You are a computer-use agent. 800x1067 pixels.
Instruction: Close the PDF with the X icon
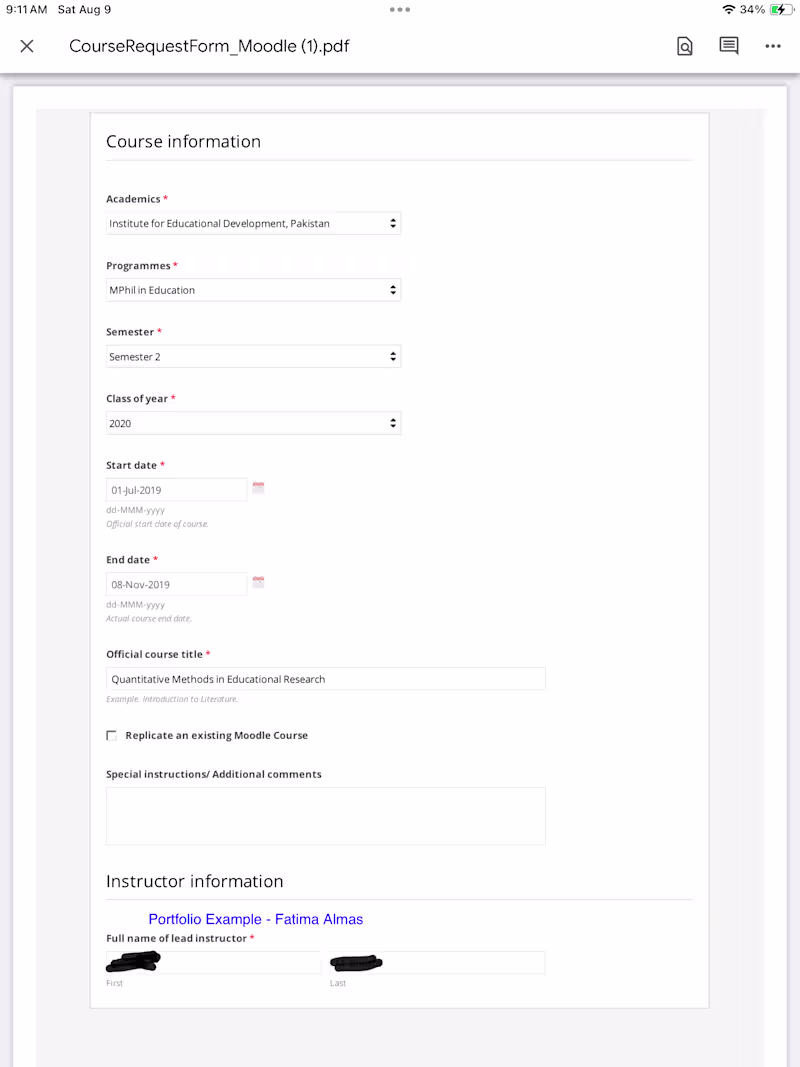coord(27,46)
